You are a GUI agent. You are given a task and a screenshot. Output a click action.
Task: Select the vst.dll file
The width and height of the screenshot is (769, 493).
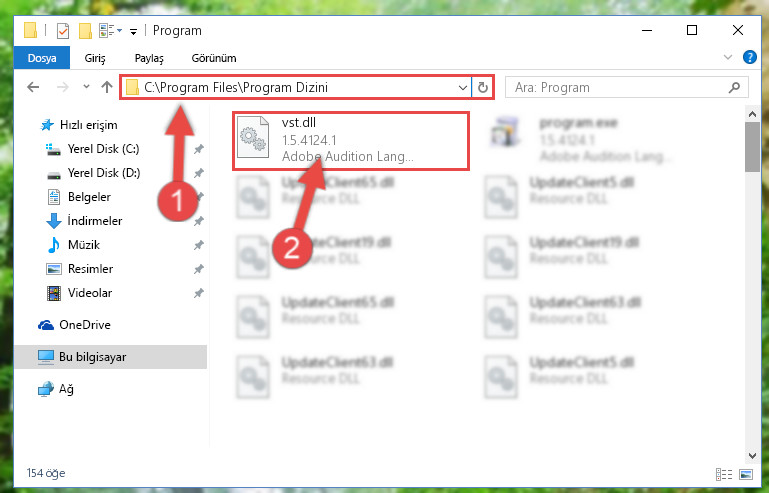pyautogui.click(x=351, y=140)
